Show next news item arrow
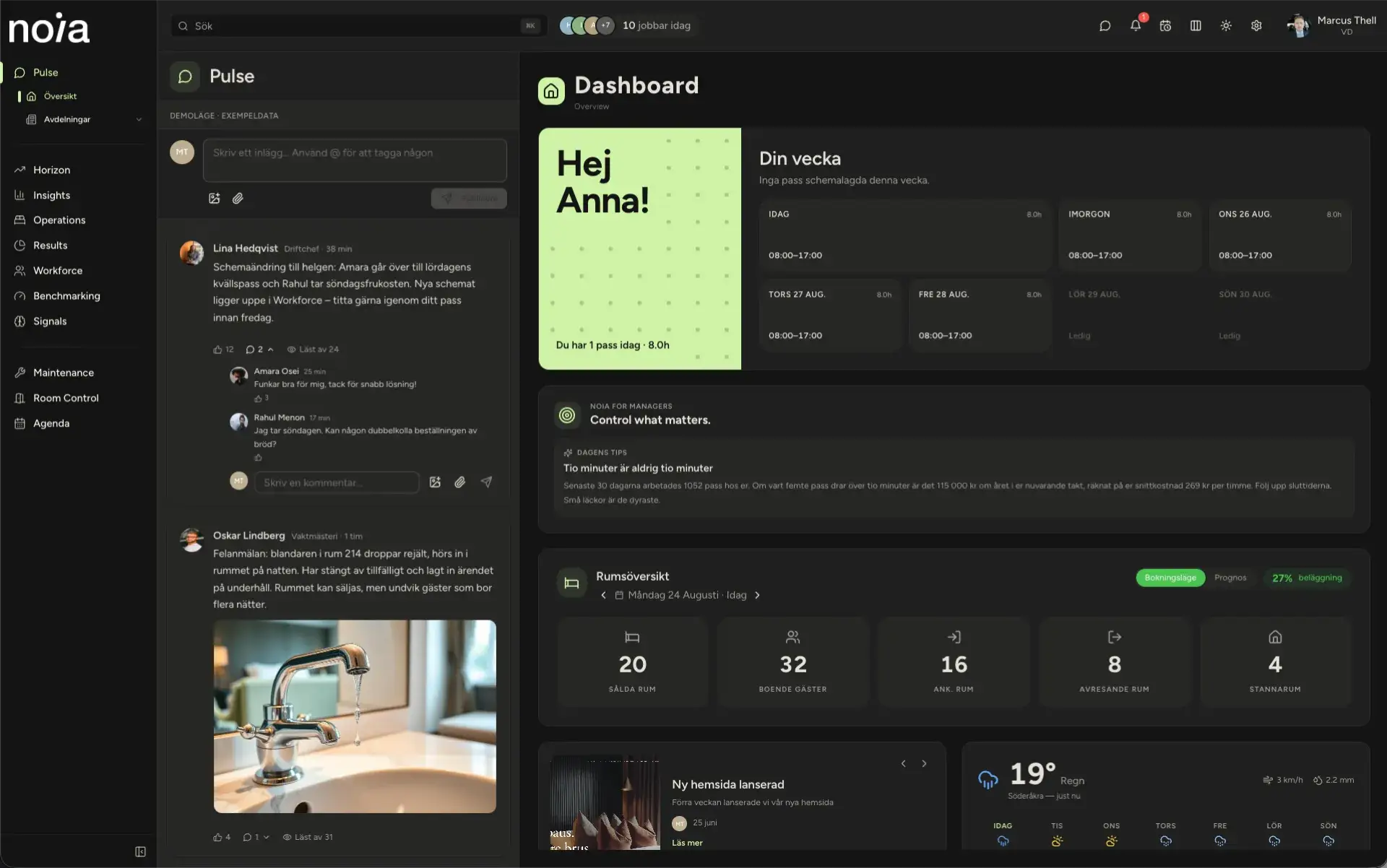1387x868 pixels. (924, 763)
